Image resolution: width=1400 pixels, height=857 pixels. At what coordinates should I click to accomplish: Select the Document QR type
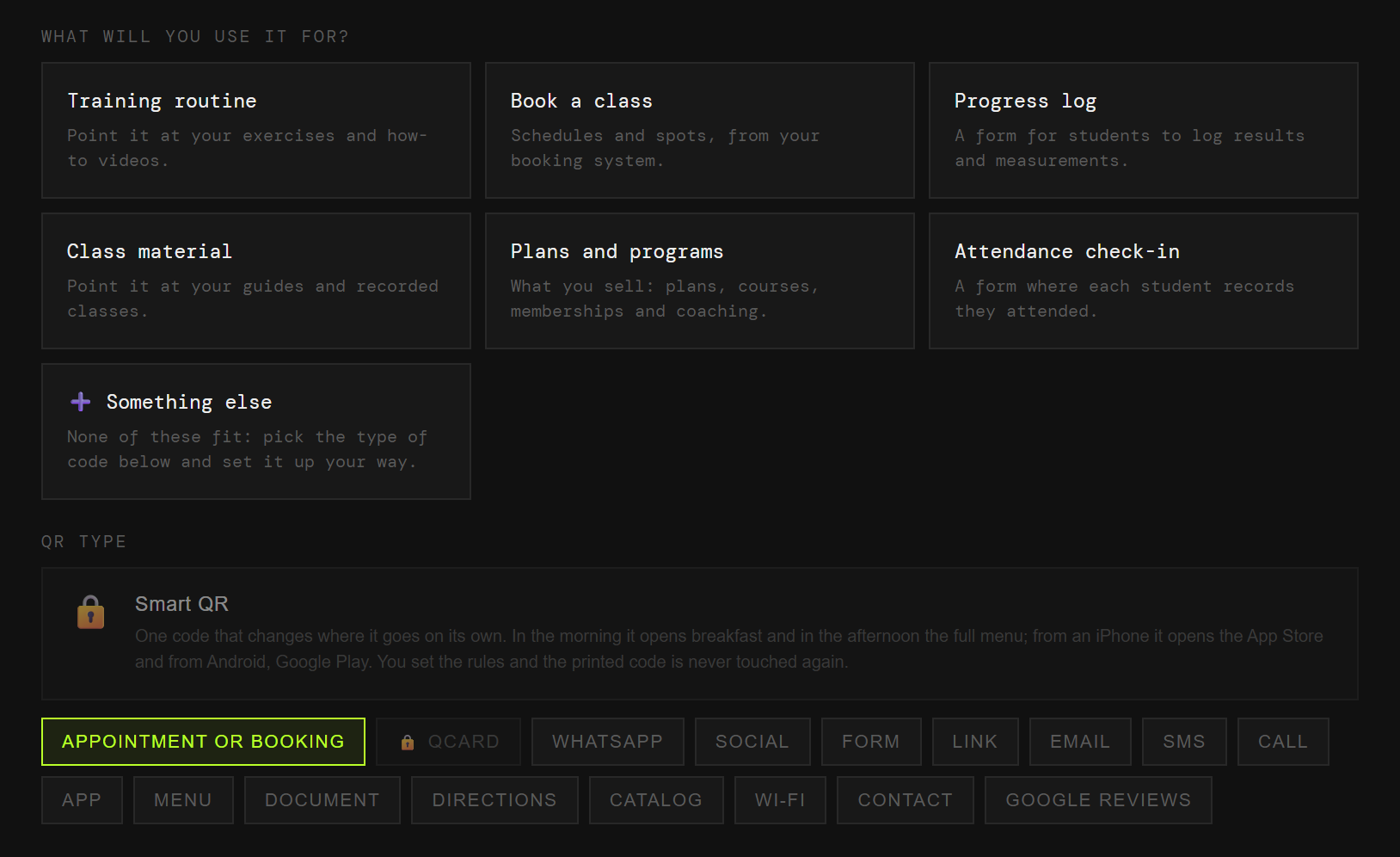pos(322,800)
